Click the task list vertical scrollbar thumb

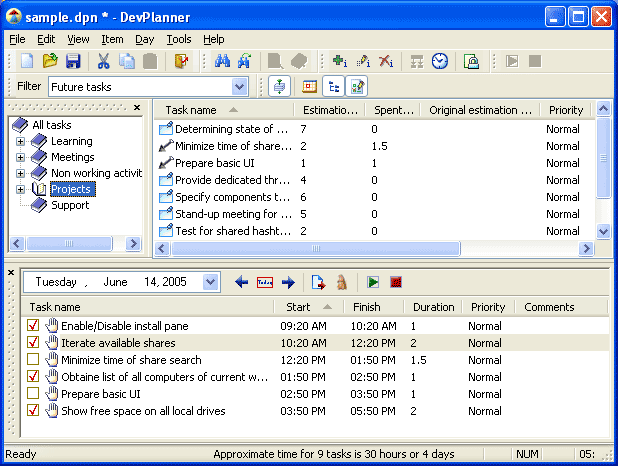coord(603,158)
